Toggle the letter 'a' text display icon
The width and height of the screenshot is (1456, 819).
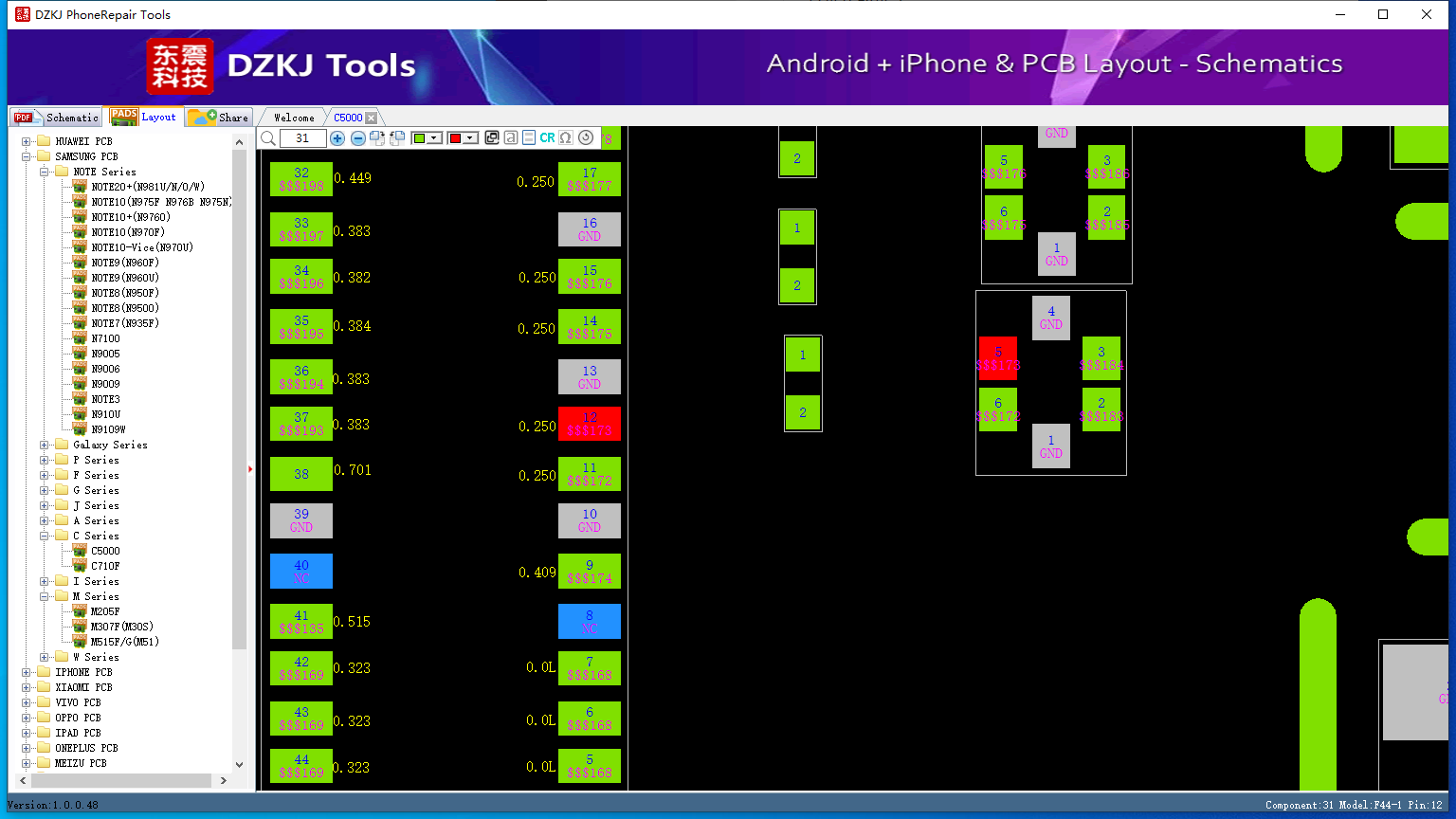click(511, 138)
